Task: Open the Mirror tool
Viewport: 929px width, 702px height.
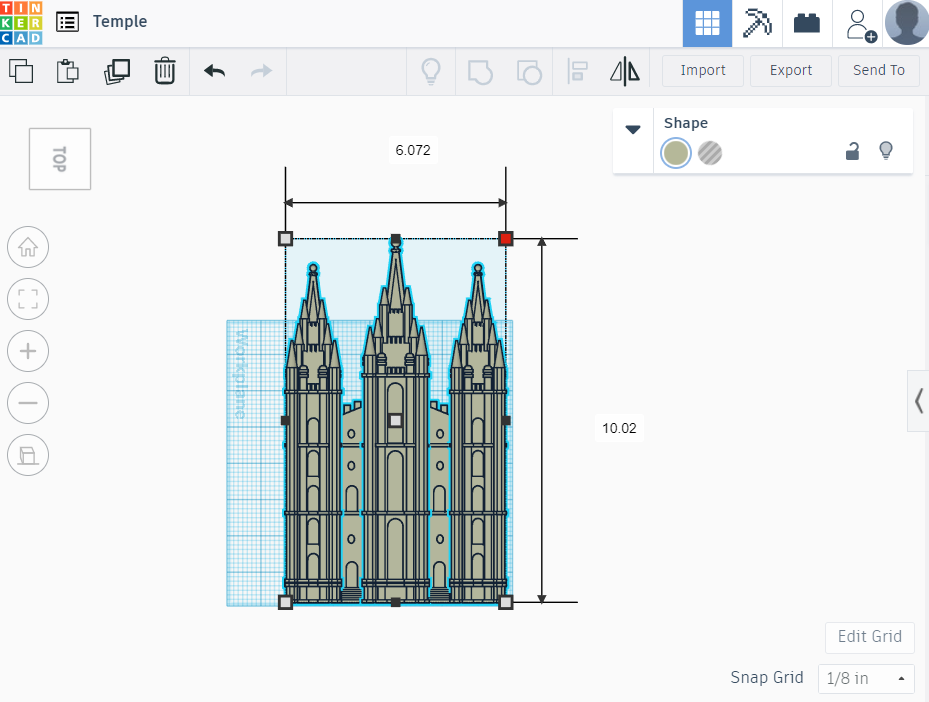Action: click(x=625, y=71)
